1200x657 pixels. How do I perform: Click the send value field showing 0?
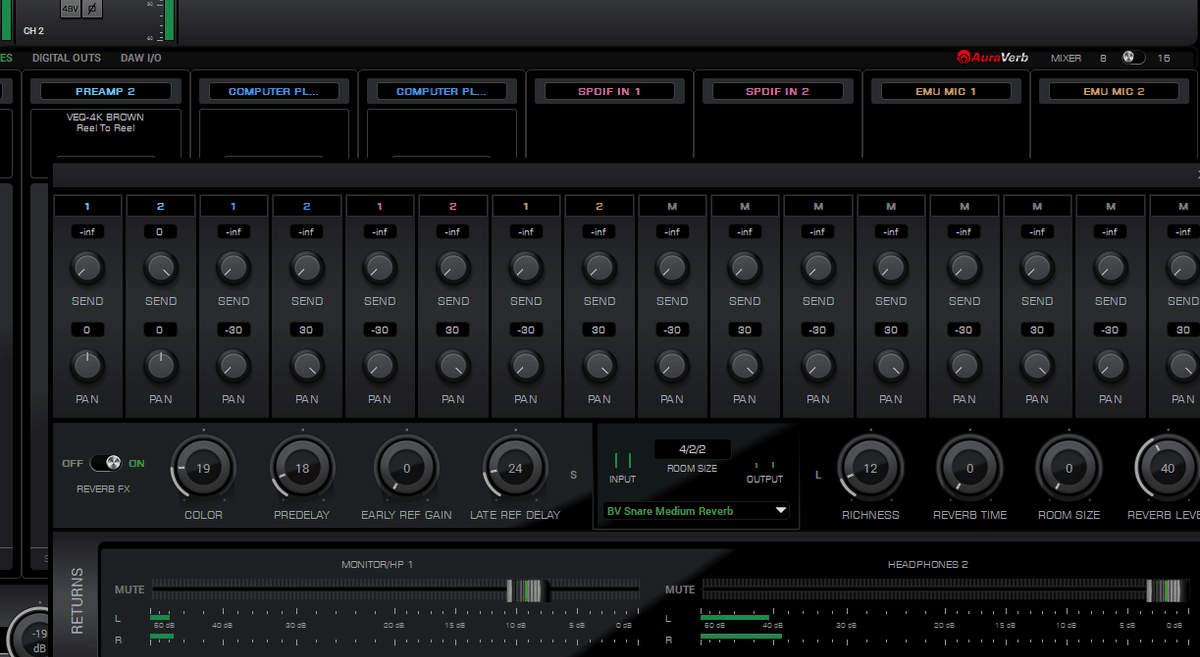tap(160, 232)
